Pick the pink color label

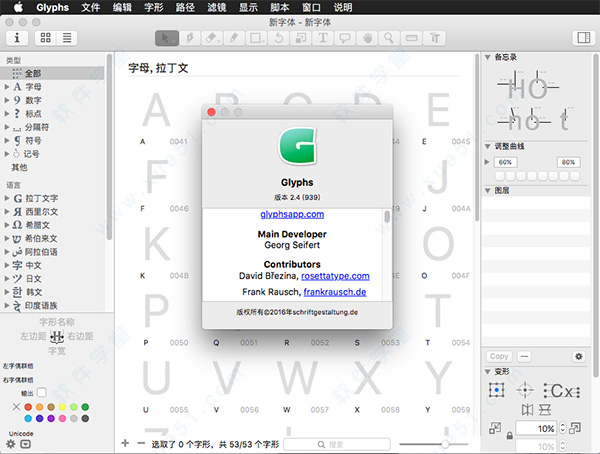click(62, 418)
